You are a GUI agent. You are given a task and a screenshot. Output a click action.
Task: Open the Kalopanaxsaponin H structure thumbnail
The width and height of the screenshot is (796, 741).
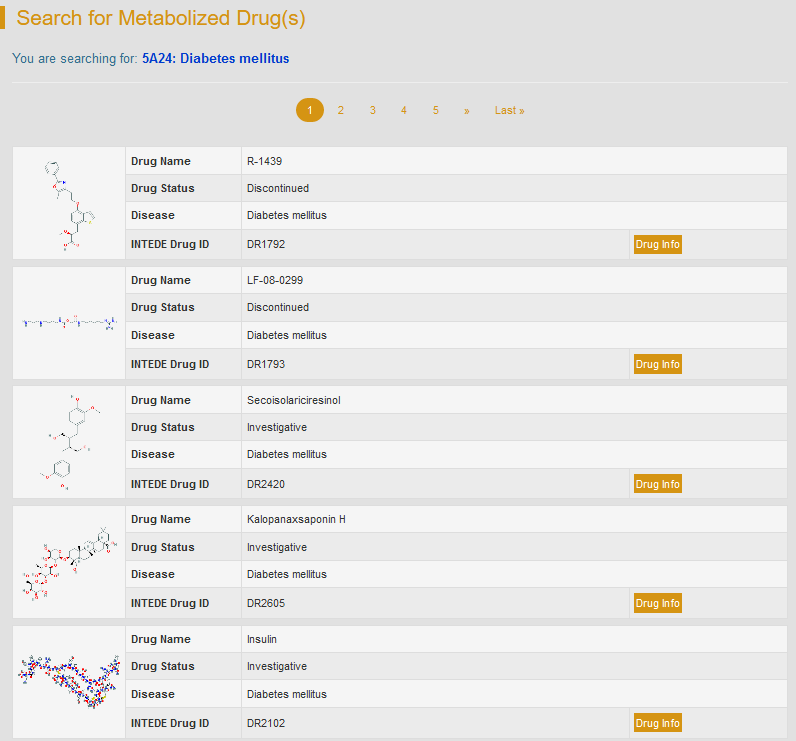click(68, 562)
